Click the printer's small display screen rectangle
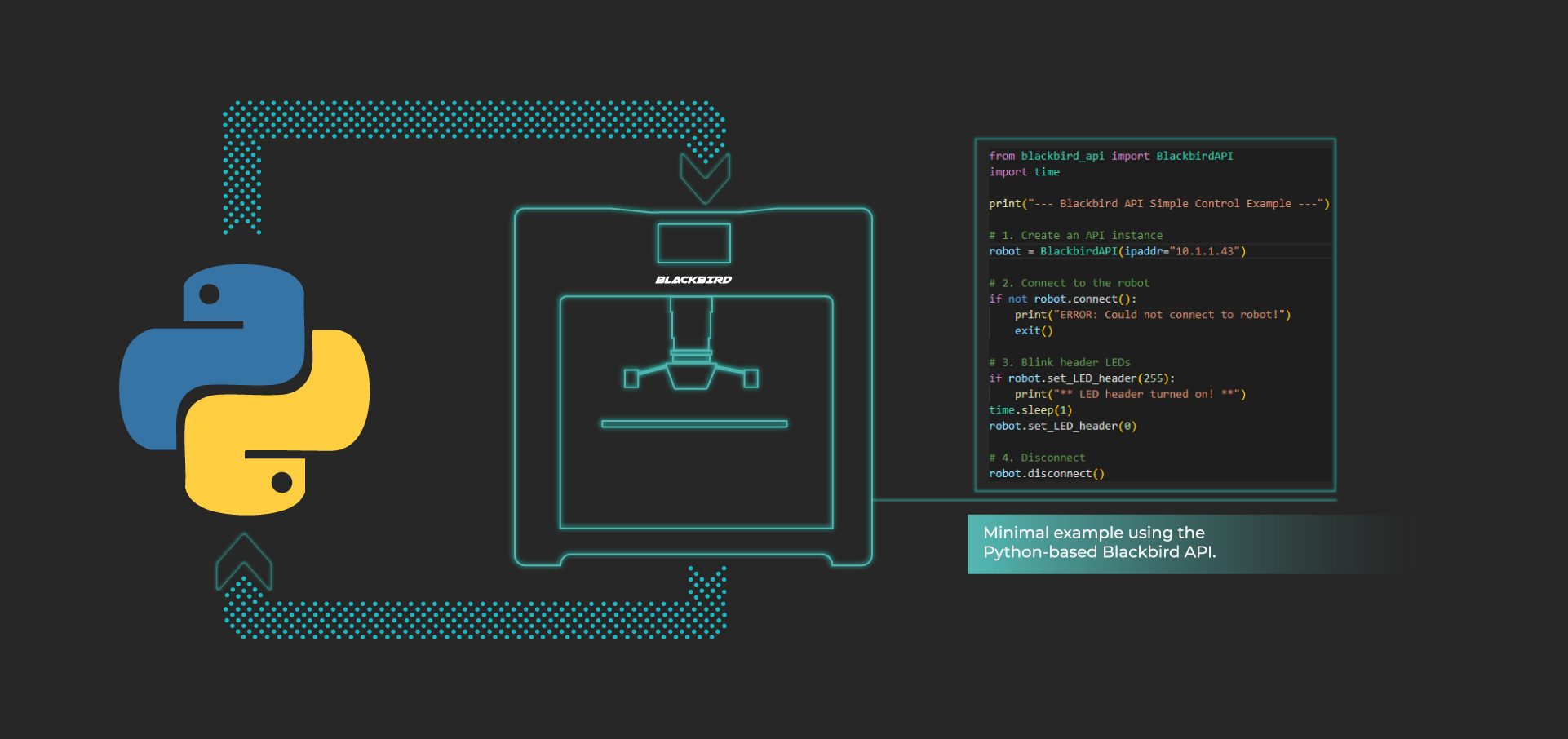 click(693, 243)
